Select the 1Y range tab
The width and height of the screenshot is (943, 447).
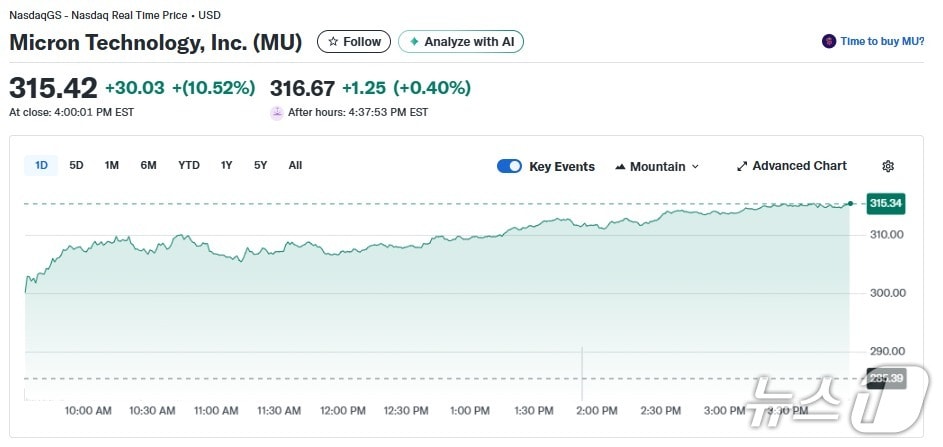click(x=227, y=166)
